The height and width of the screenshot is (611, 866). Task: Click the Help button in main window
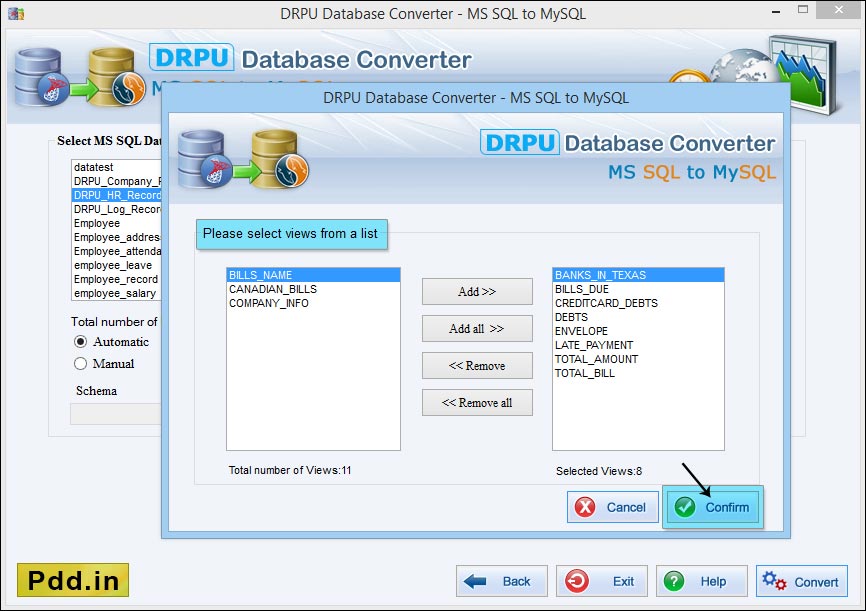pyautogui.click(x=701, y=581)
